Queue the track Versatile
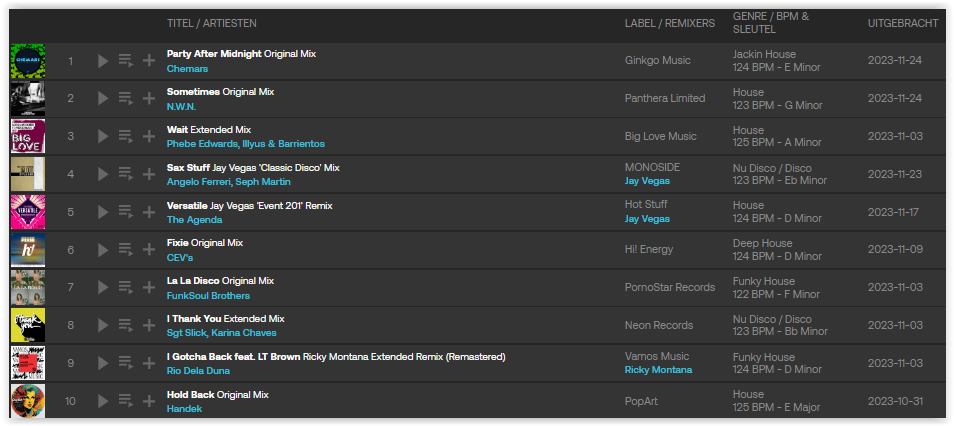This screenshot has height=426, width=954. [126, 212]
